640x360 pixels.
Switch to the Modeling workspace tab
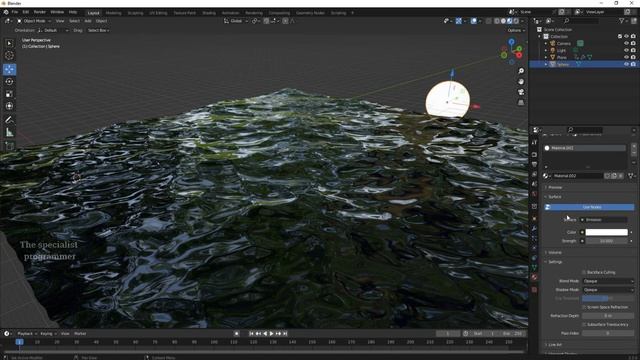click(x=113, y=13)
